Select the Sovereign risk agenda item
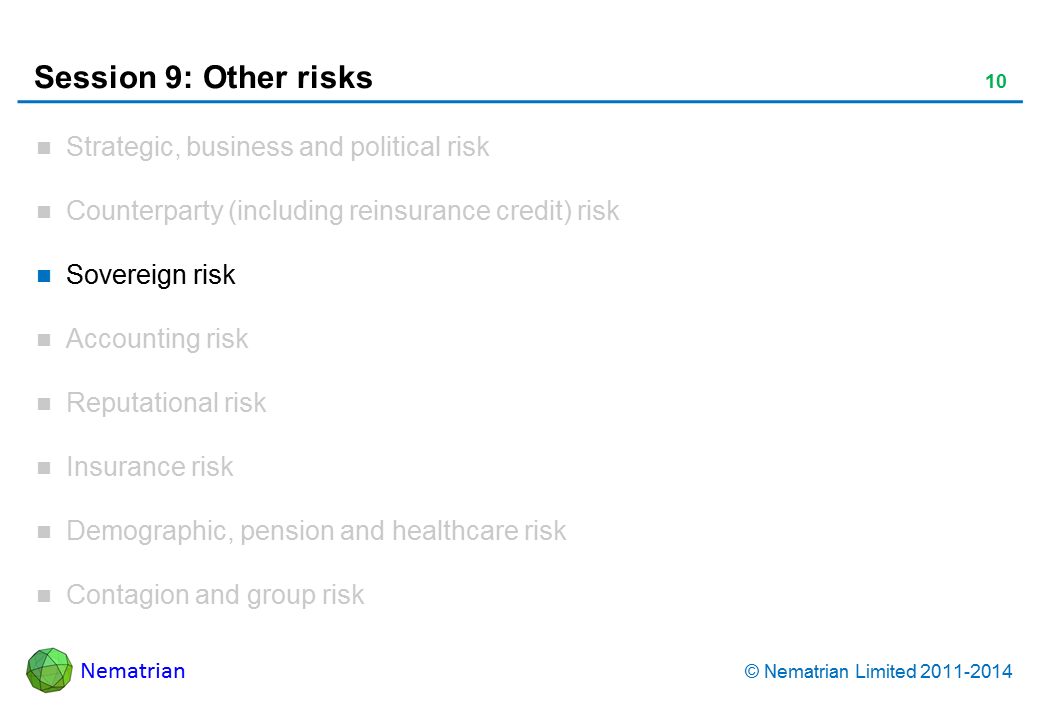Viewport: 1040px width, 720px height. click(x=150, y=275)
